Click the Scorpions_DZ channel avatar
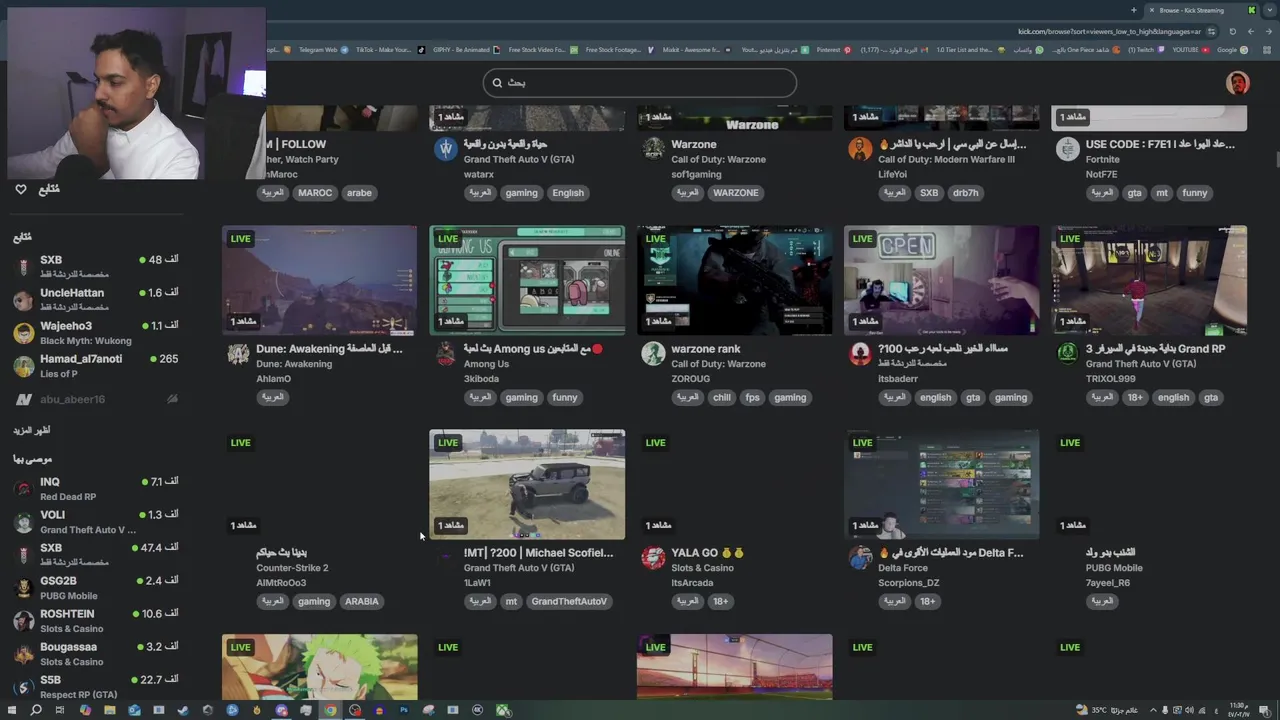Image resolution: width=1280 pixels, height=720 pixels. 860,558
